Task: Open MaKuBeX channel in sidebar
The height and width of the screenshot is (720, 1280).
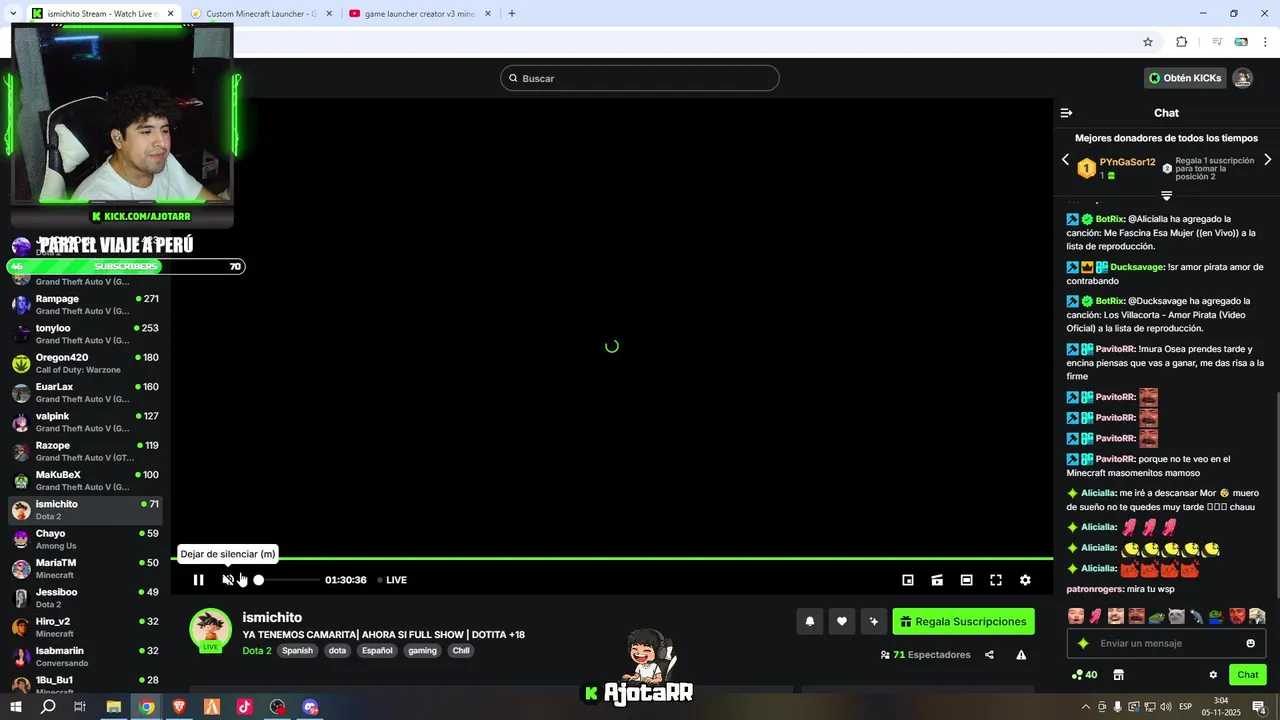Action: click(85, 480)
